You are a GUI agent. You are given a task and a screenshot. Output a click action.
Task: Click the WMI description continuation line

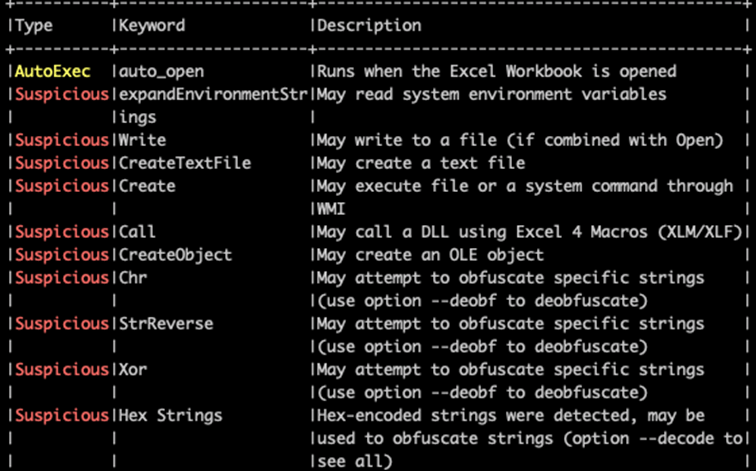[x=331, y=209]
